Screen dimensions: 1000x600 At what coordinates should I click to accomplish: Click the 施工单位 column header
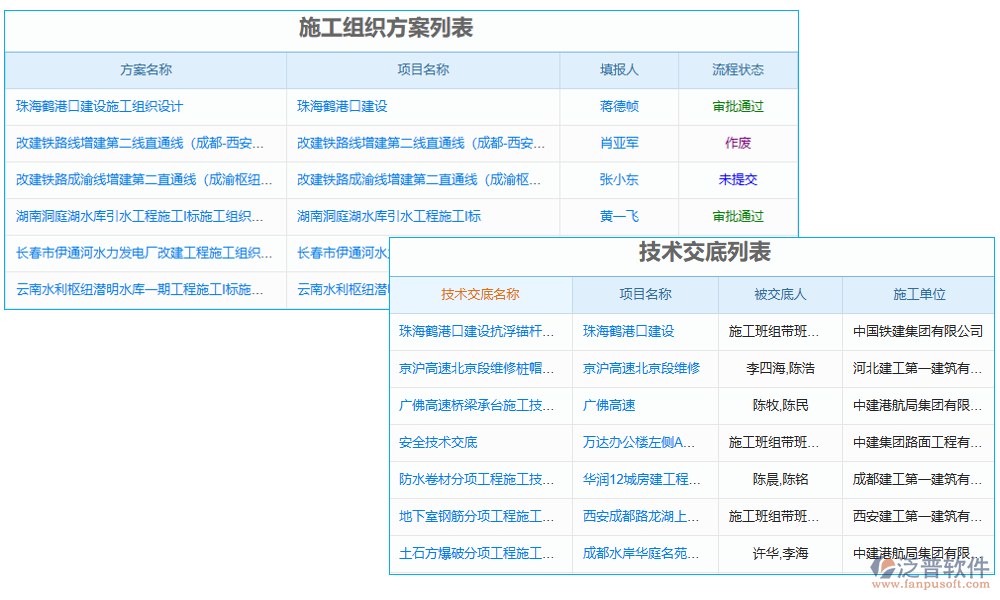point(919,294)
